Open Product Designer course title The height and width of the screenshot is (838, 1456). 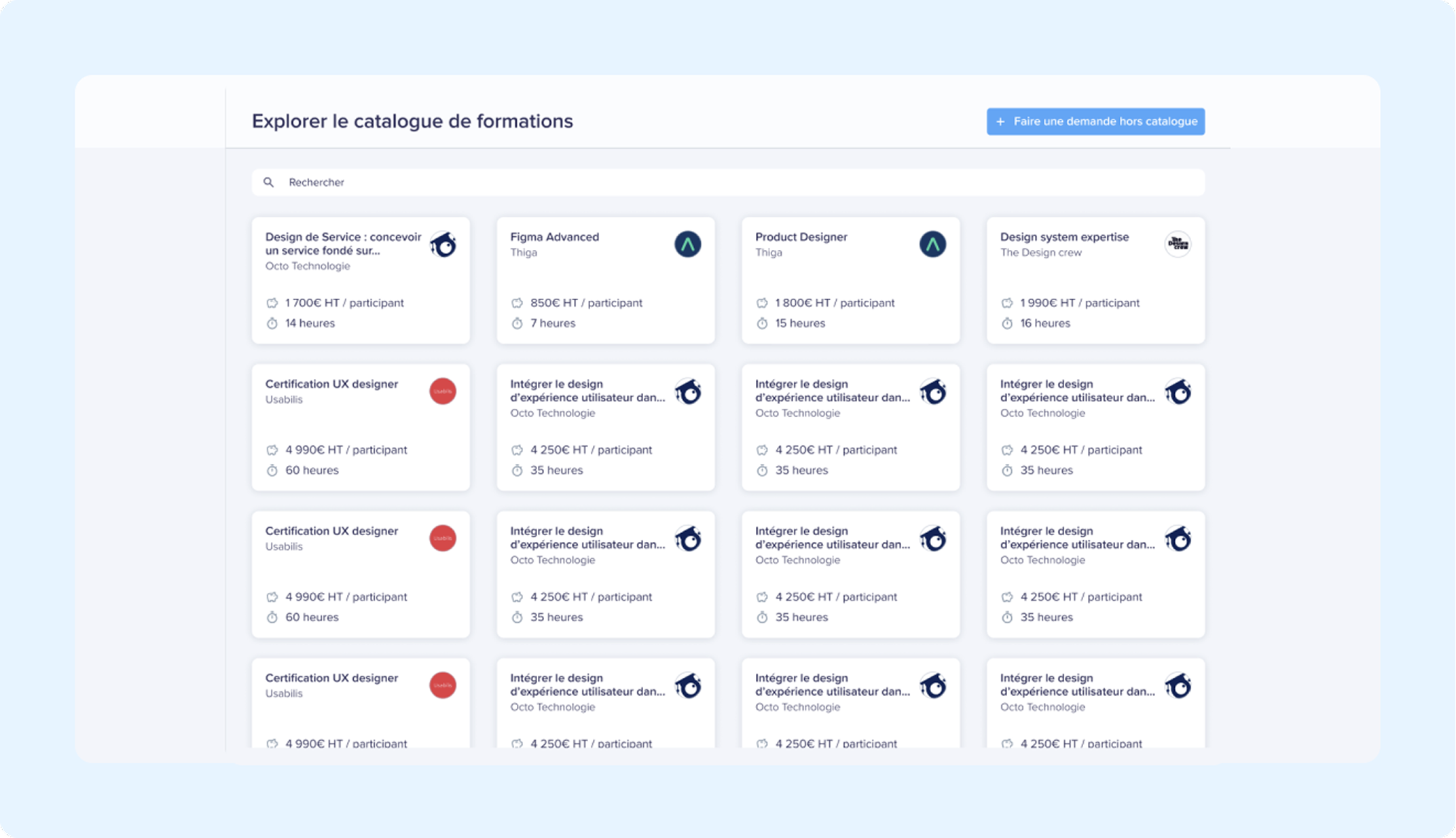click(801, 237)
